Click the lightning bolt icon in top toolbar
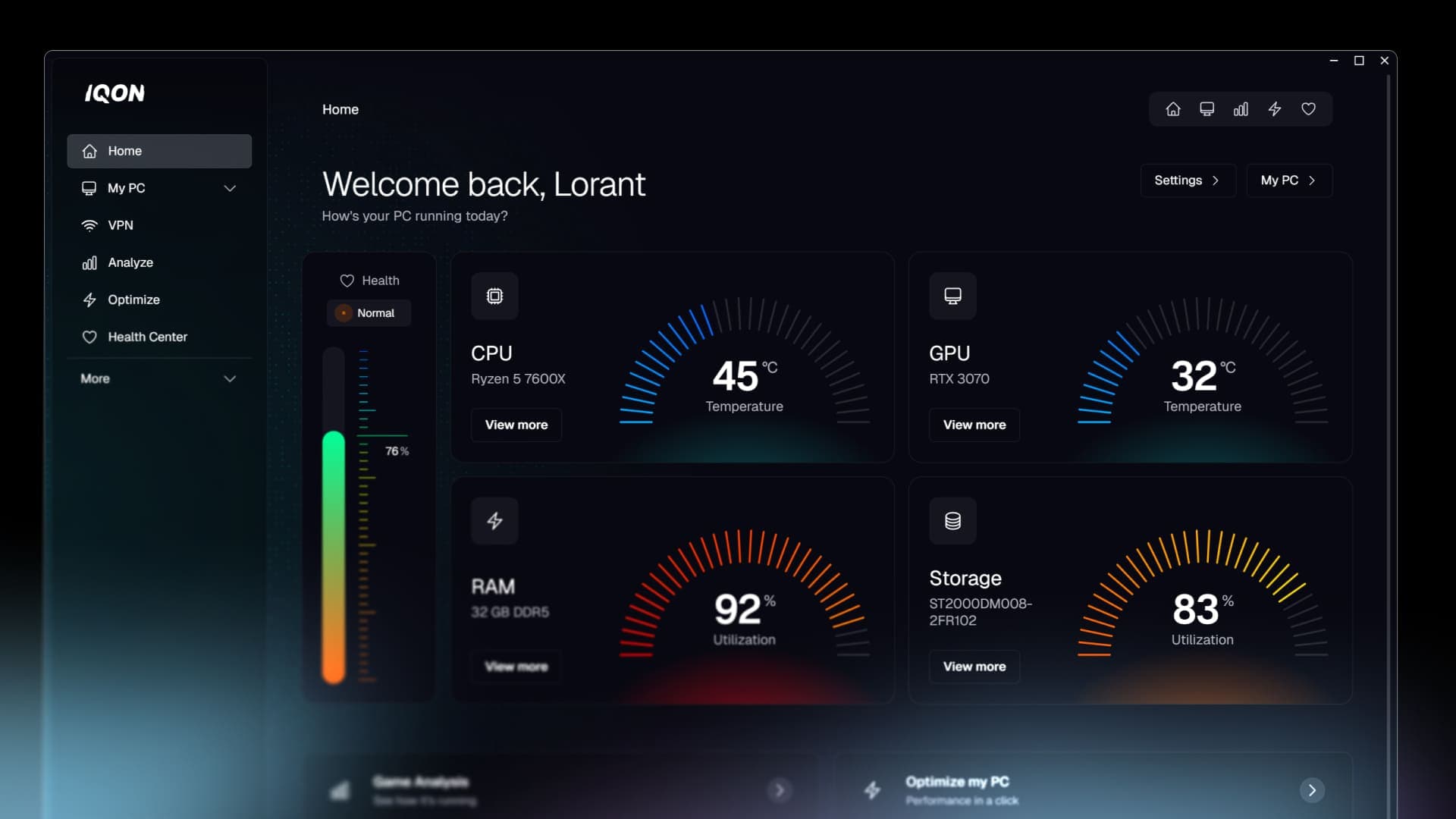This screenshot has height=819, width=1456. coord(1275,109)
